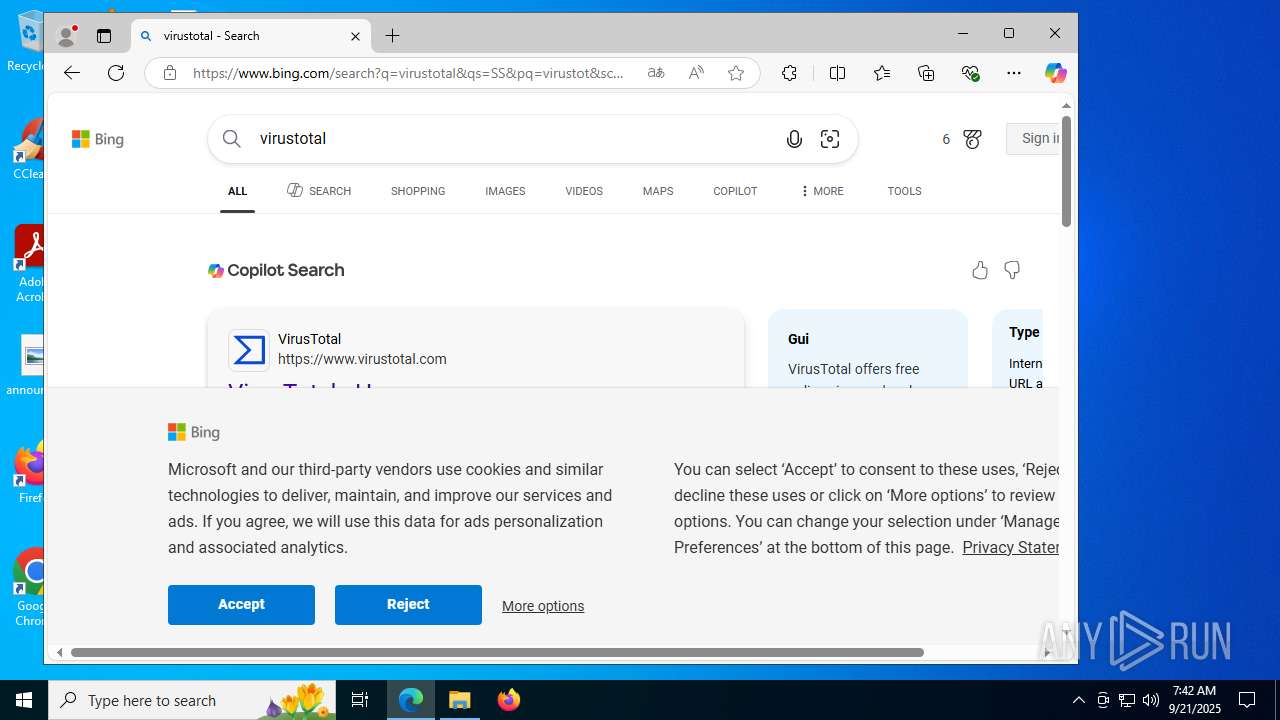Open visual search camera icon

(830, 139)
